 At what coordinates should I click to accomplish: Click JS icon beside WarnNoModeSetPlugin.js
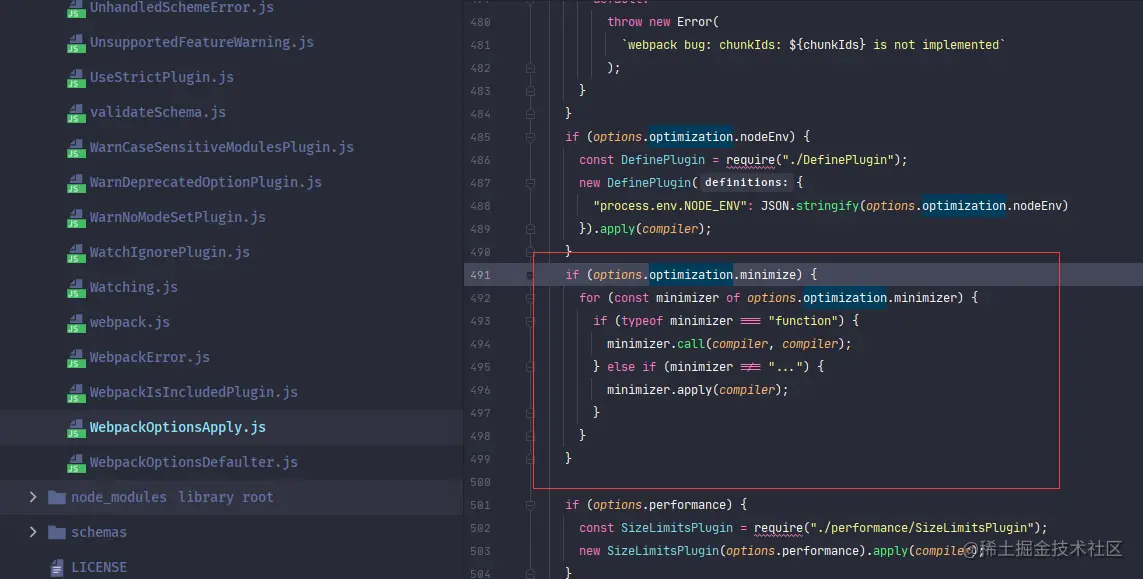coord(76,218)
